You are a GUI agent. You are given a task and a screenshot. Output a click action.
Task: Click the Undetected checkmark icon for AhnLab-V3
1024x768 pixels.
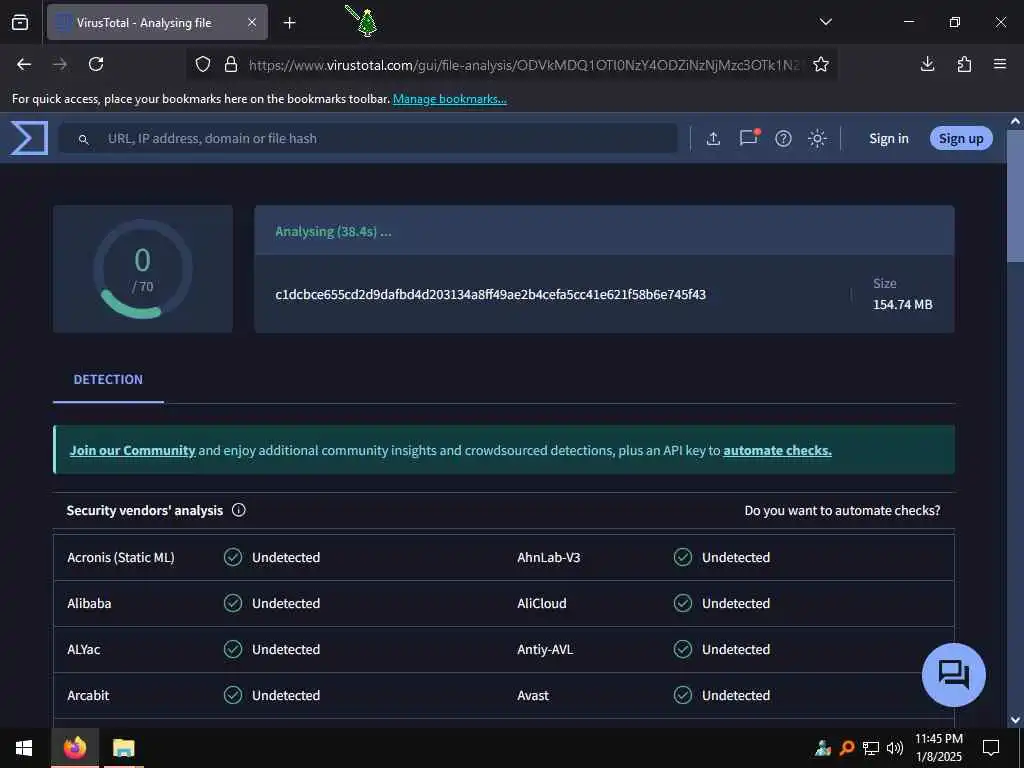[x=683, y=557]
